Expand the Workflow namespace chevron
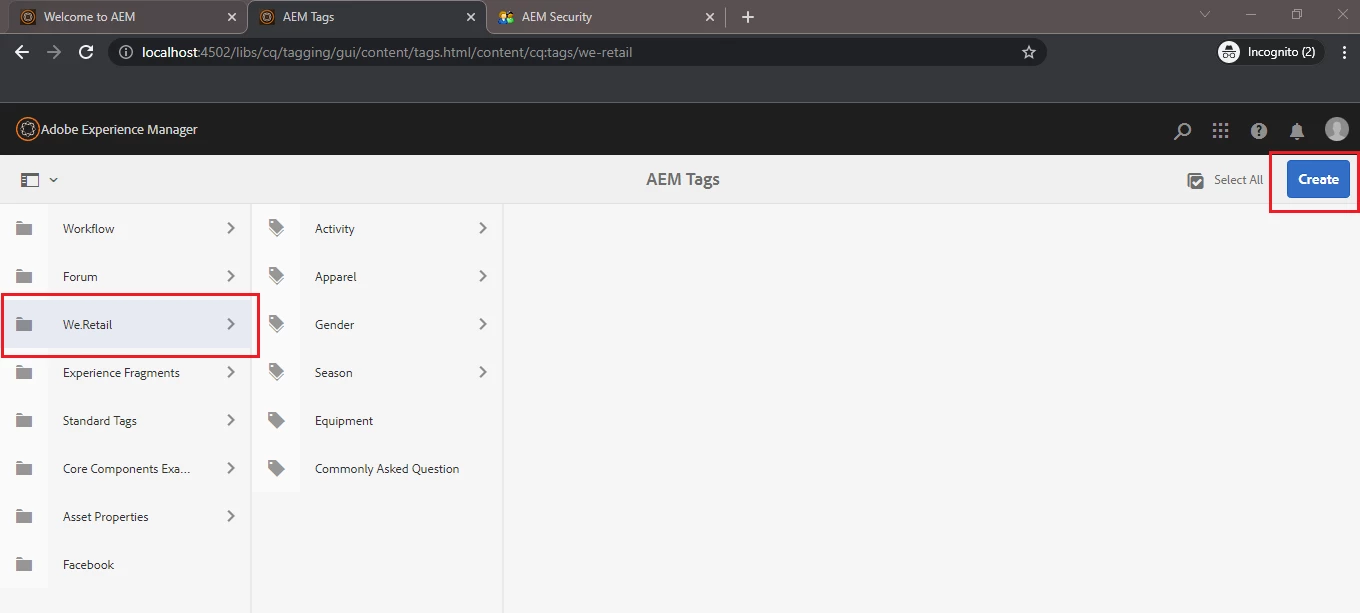Viewport: 1360px width, 613px height. click(231, 228)
